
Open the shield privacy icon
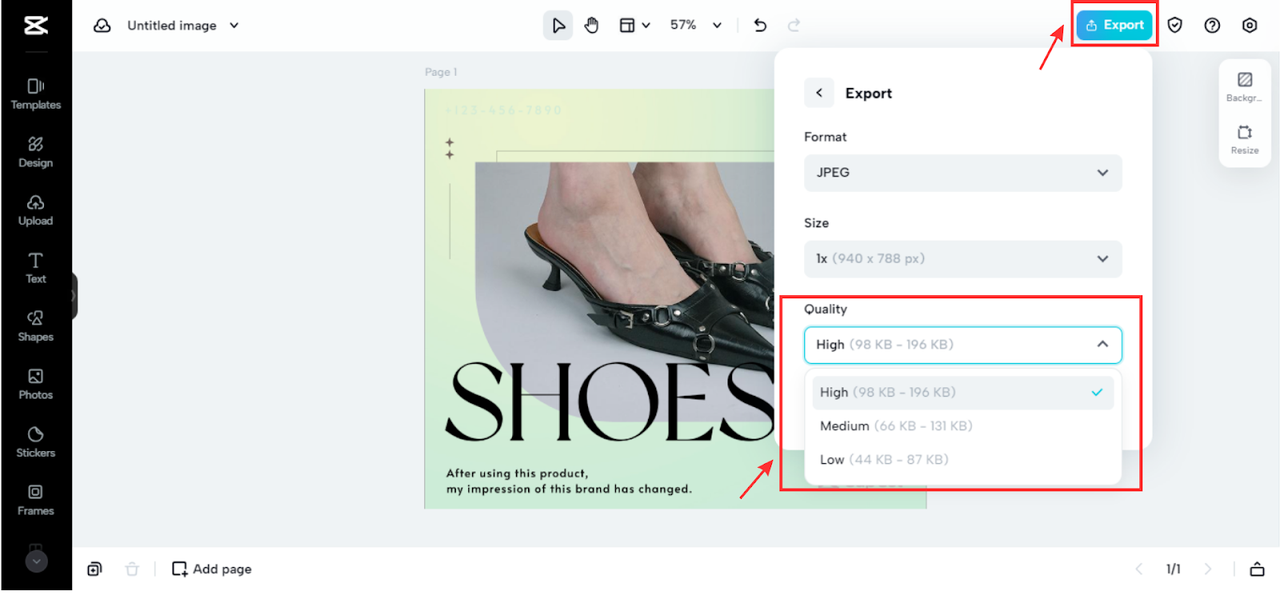(x=1175, y=26)
